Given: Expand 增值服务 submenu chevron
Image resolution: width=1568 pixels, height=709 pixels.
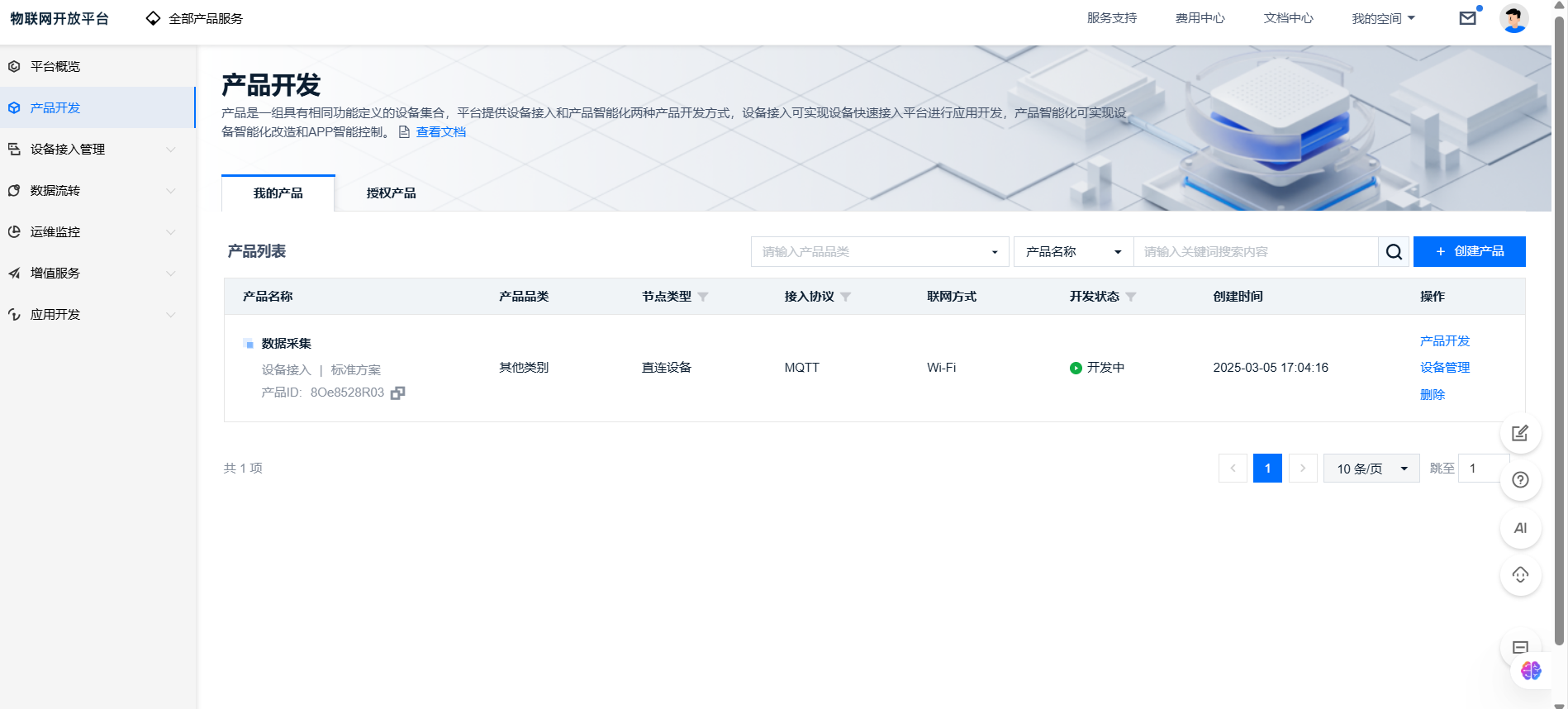Looking at the screenshot, I should pos(171,274).
